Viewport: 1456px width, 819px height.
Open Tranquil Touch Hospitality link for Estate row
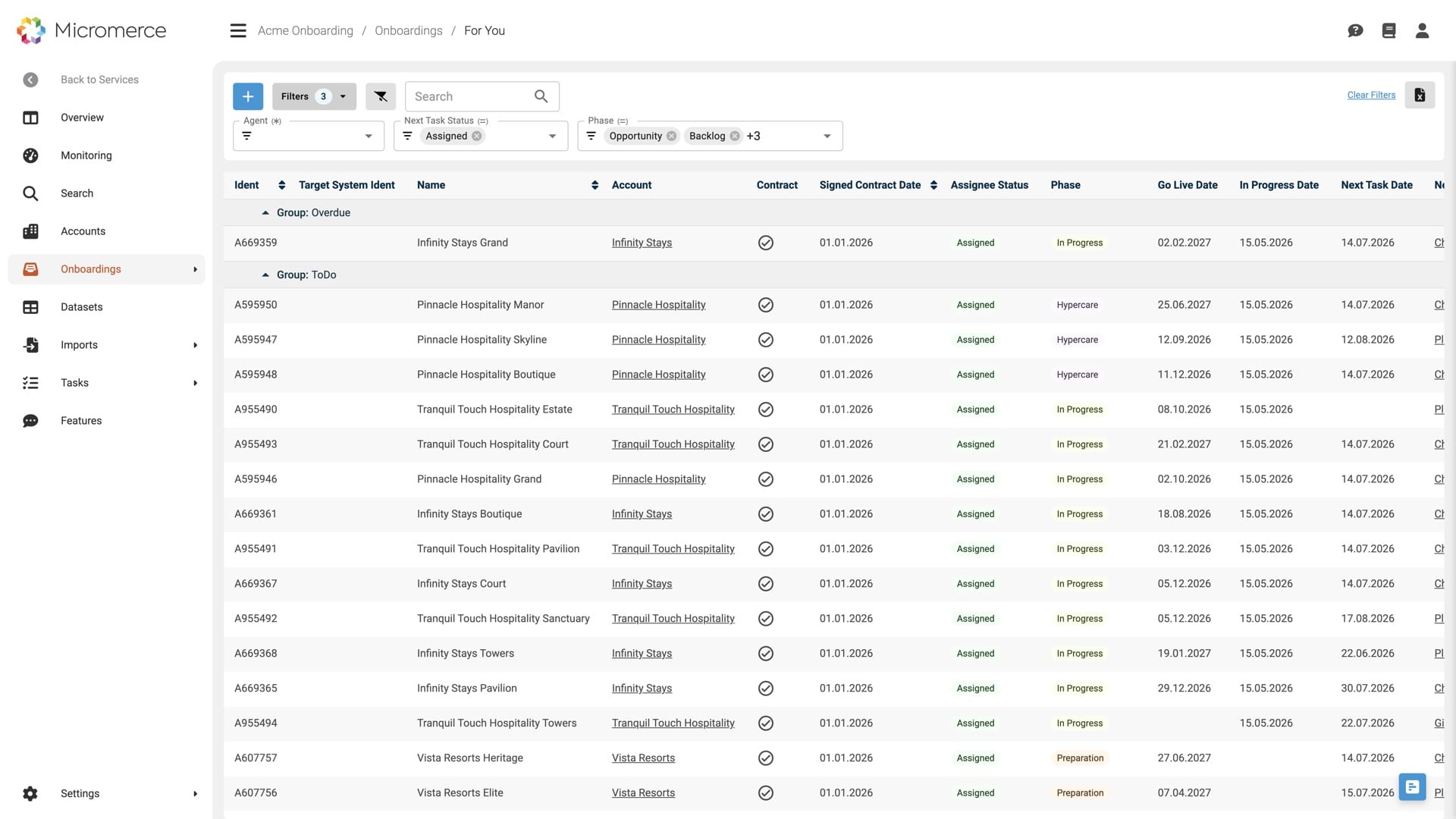(673, 409)
